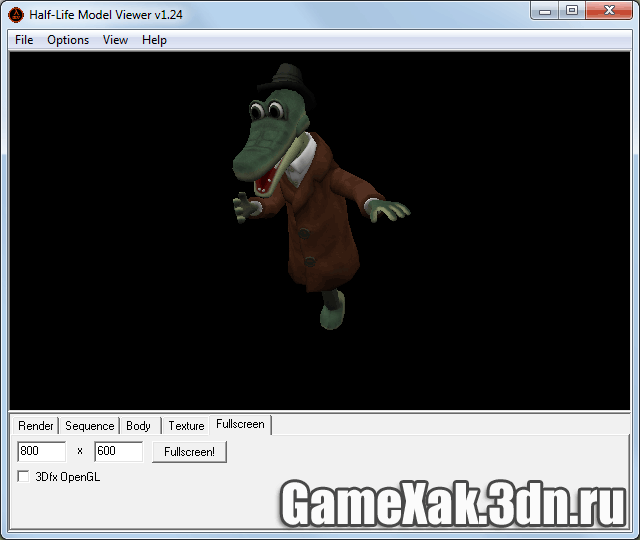Screen dimensions: 640x540
Task: Click the width field showing 800
Action: click(41, 451)
